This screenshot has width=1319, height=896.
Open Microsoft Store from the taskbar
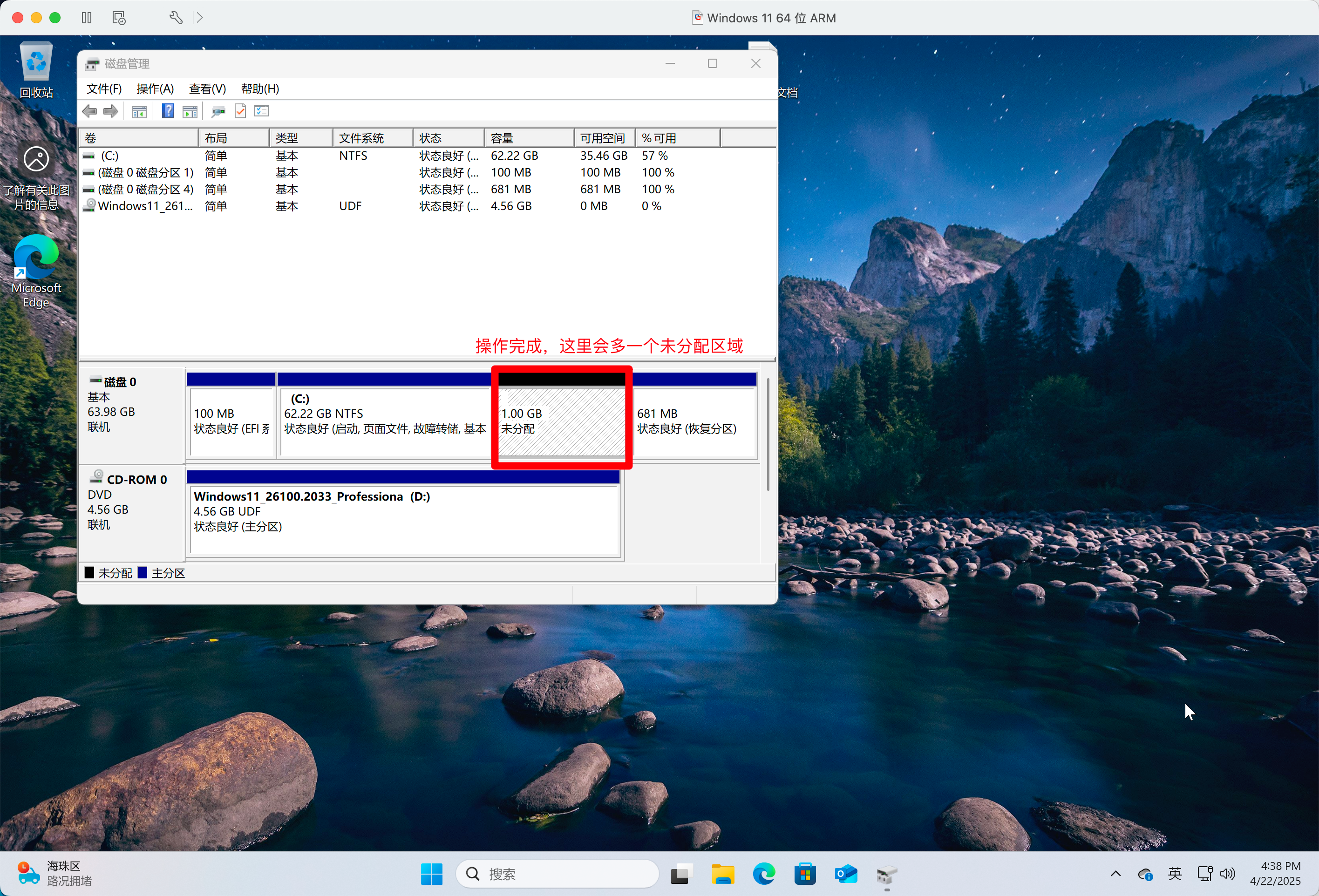pyautogui.click(x=805, y=875)
